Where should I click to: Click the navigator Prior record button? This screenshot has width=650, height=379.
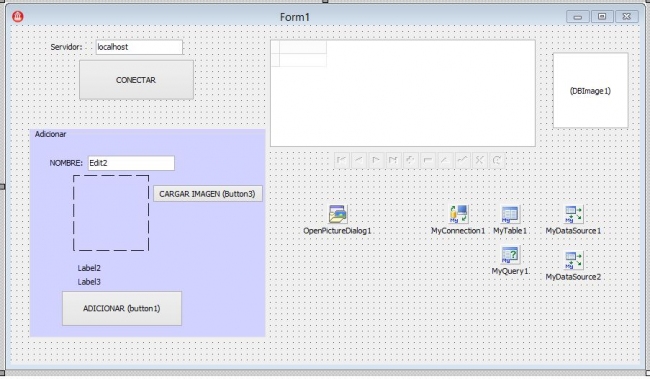click(359, 160)
